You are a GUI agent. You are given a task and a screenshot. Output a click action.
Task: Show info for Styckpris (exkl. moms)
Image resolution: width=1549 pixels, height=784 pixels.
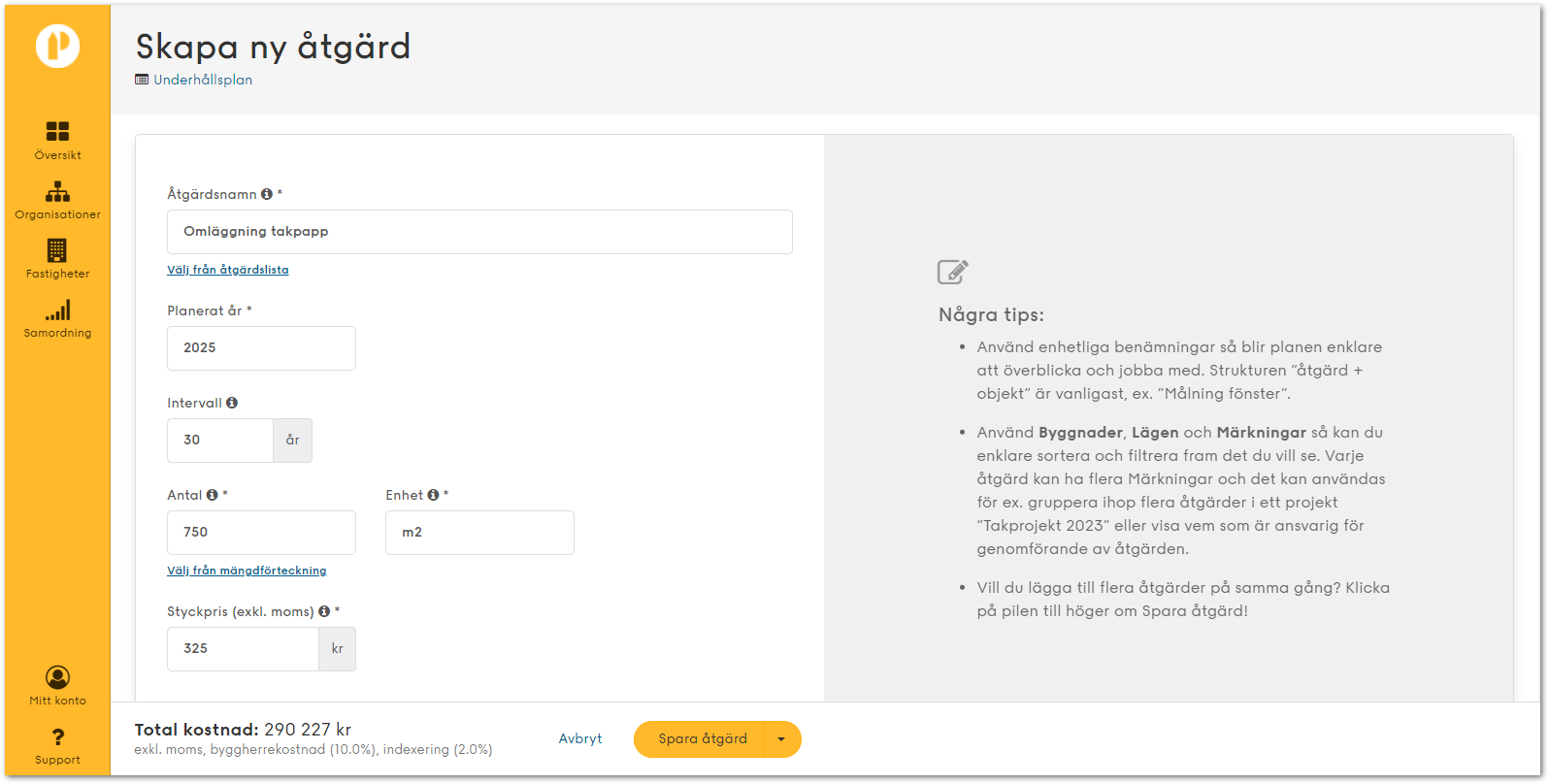coord(324,611)
